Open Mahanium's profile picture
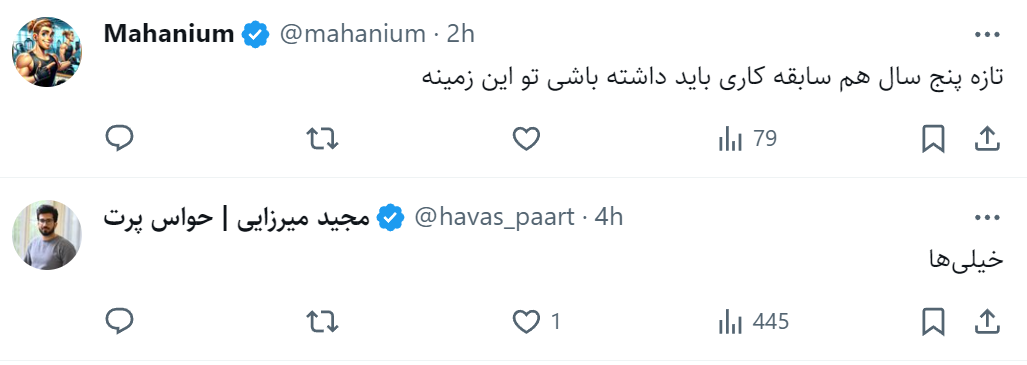This screenshot has height=365, width=1027. coord(47,52)
